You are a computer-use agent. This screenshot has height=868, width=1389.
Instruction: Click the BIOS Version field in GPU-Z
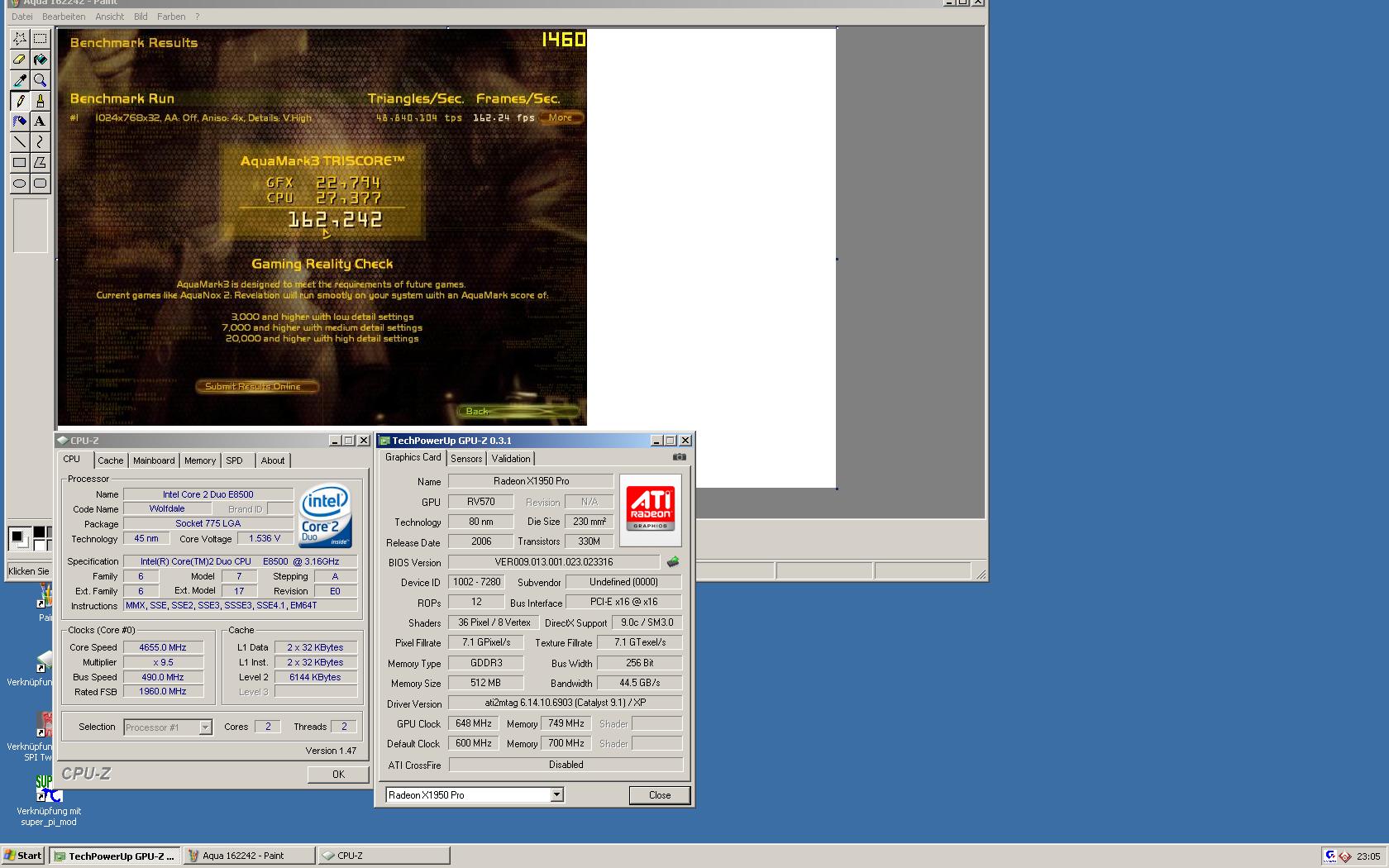pos(554,562)
